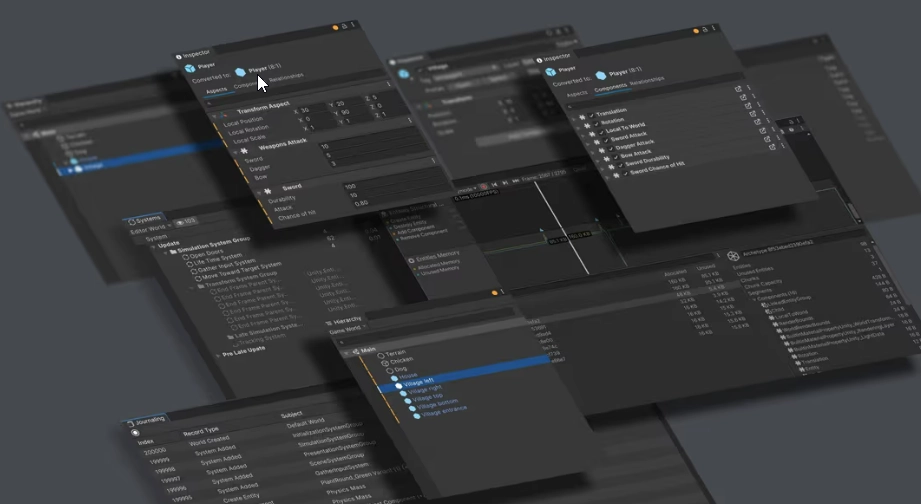
Task: Uncheck the Dagger Attack checkbox
Action: 611,149
